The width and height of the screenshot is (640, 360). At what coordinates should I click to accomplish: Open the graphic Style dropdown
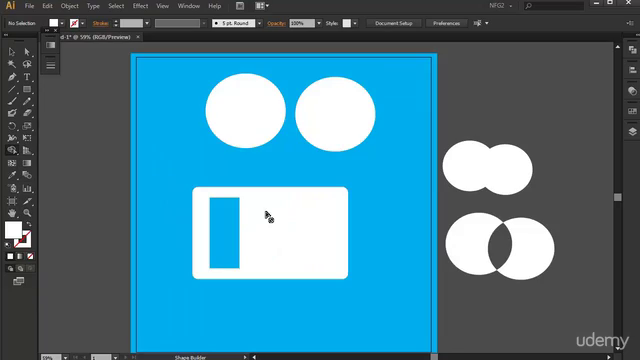pos(355,23)
